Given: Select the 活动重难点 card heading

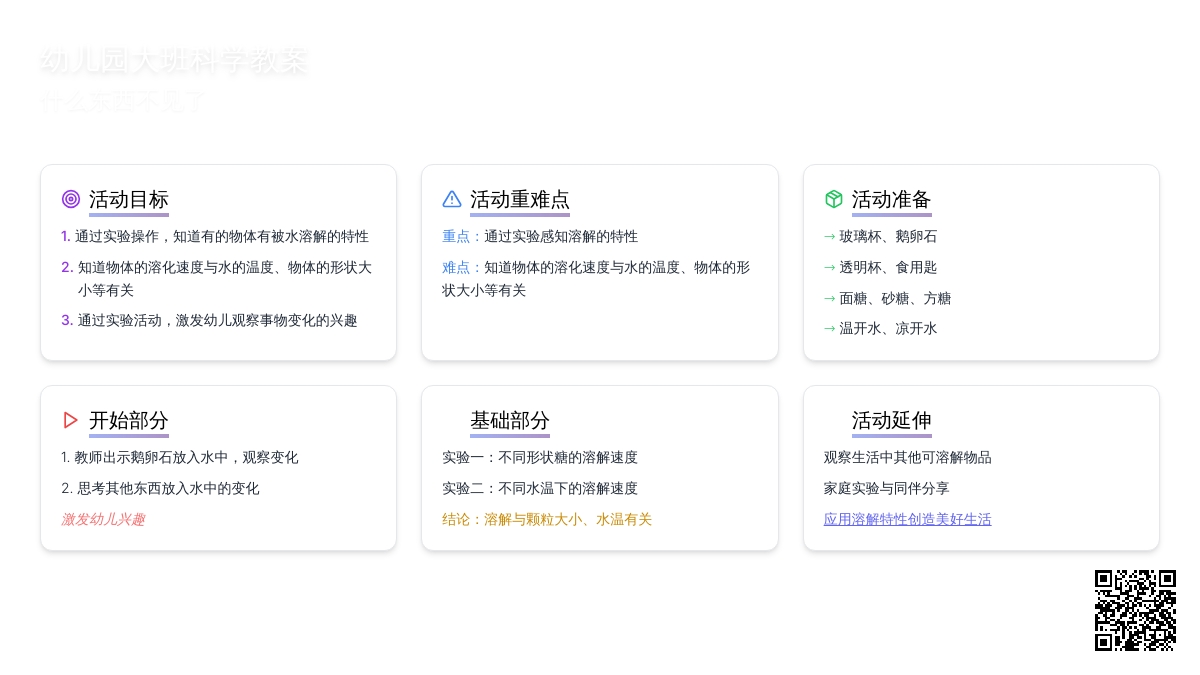Looking at the screenshot, I should 520,199.
